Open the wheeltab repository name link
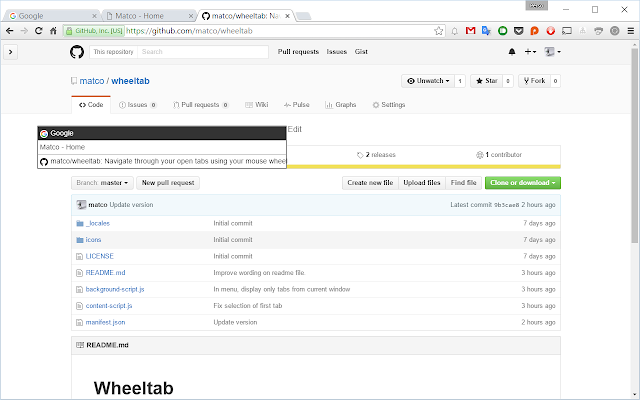 pos(130,81)
